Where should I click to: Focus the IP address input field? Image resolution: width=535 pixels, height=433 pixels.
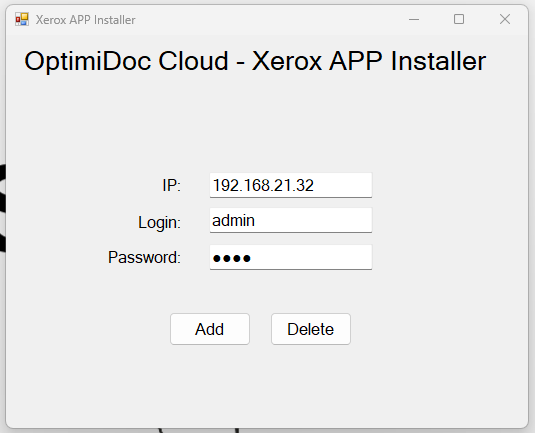click(x=291, y=185)
